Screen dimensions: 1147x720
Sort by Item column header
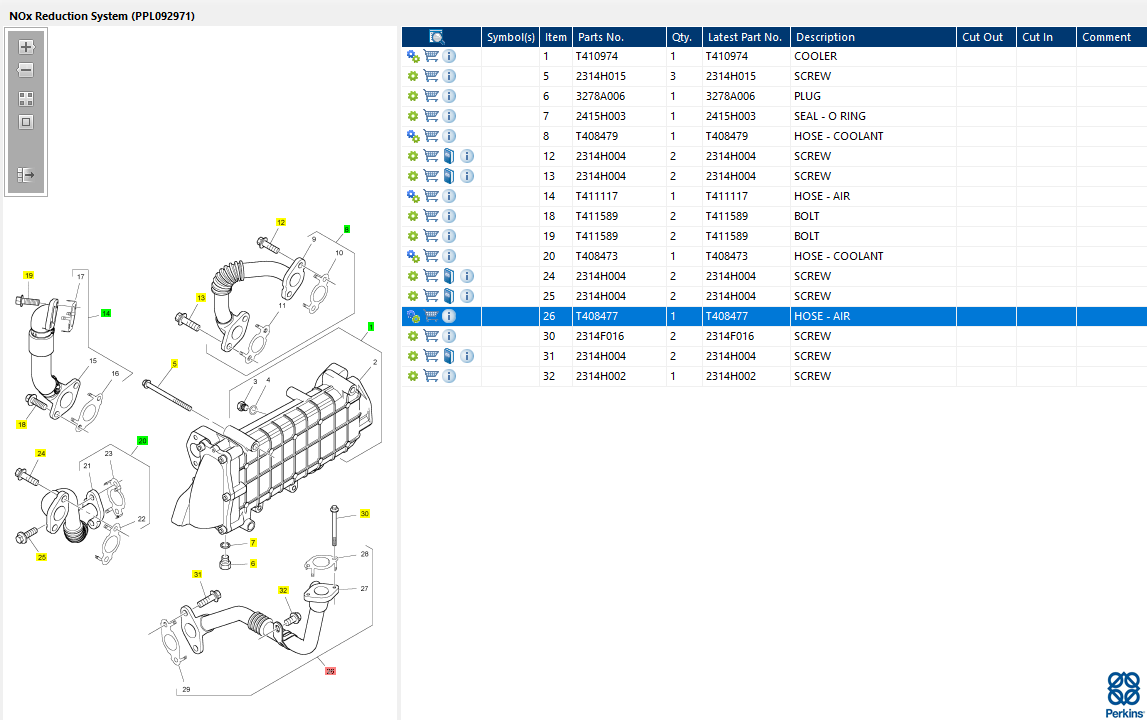pos(556,37)
